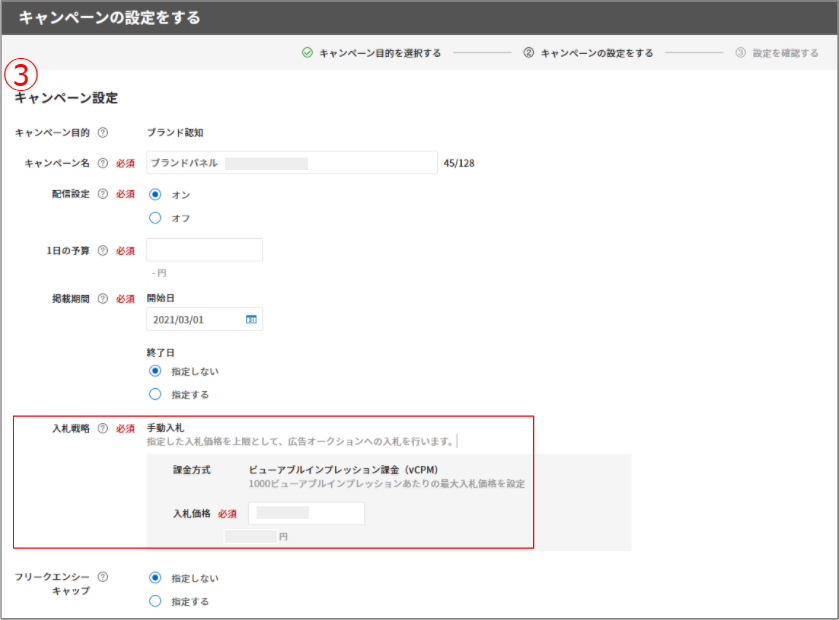Image resolution: width=839 pixels, height=620 pixels.
Task: Open help icon beside キャンペーン目的
Action: (x=103, y=132)
